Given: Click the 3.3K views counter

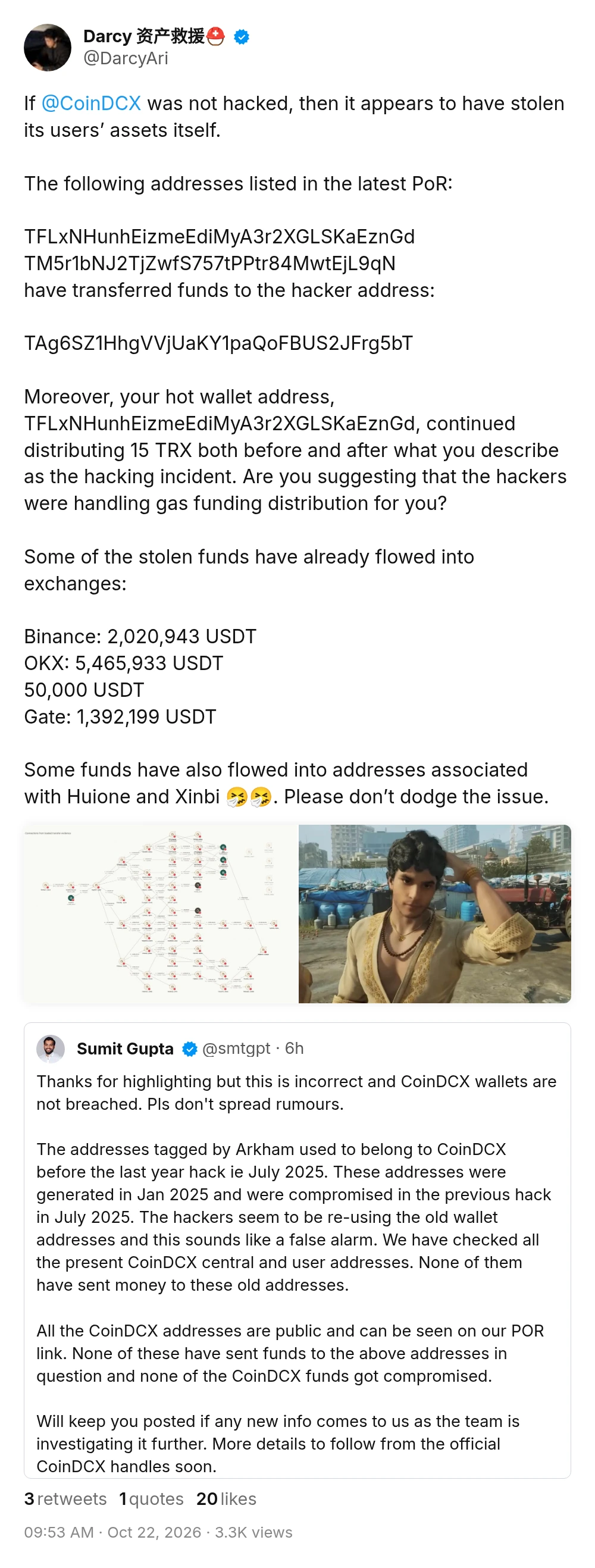Looking at the screenshot, I should click(x=253, y=1532).
